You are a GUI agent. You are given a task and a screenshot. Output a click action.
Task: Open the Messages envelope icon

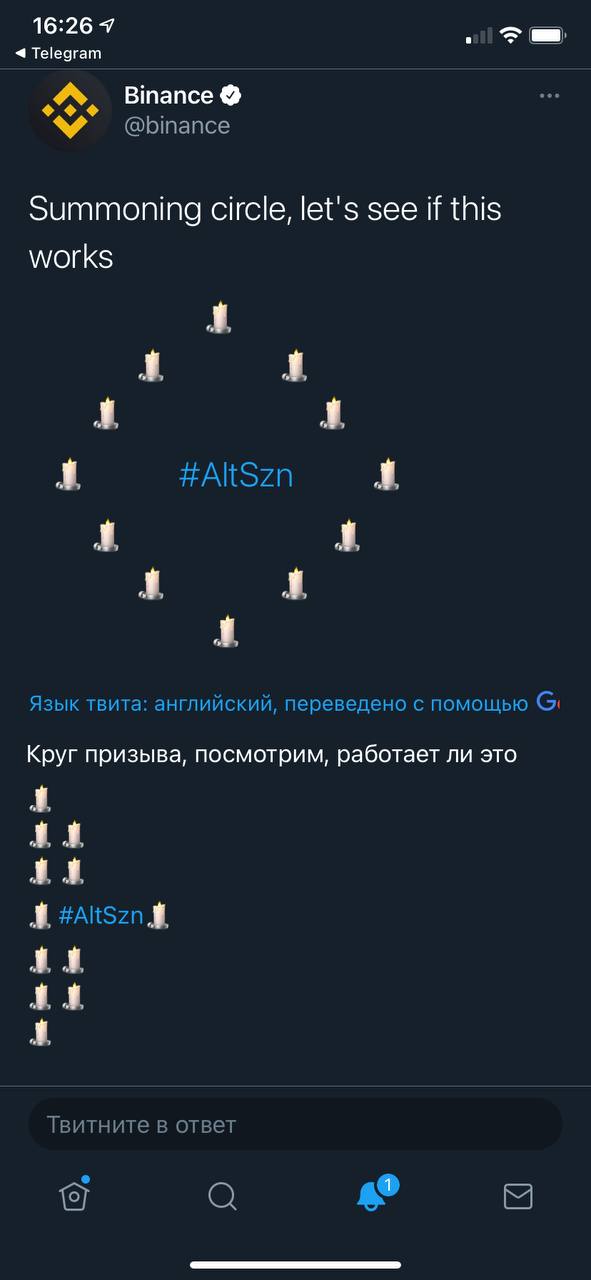[518, 1196]
